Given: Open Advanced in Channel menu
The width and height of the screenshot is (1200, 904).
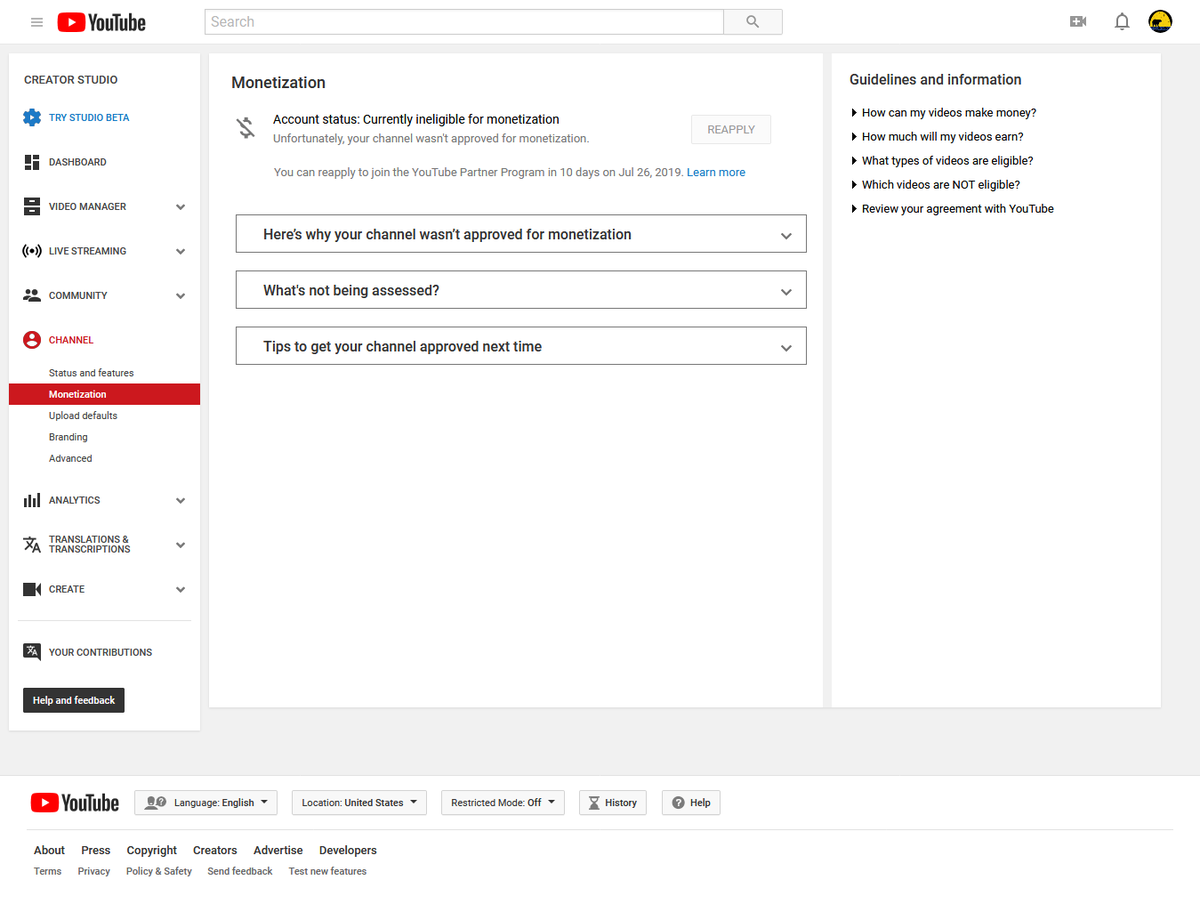Looking at the screenshot, I should click(70, 459).
